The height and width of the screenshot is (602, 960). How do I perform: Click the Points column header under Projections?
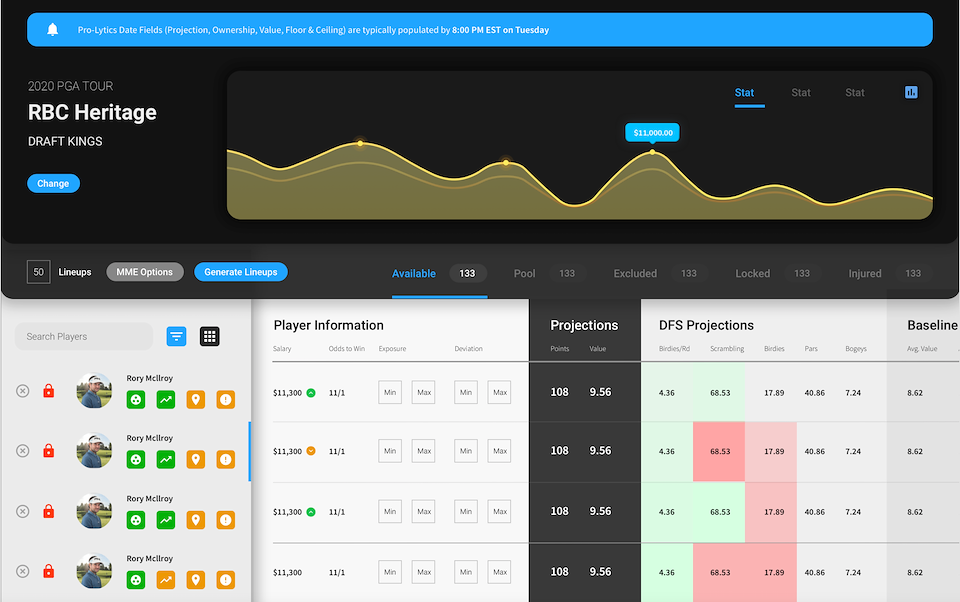pos(560,348)
